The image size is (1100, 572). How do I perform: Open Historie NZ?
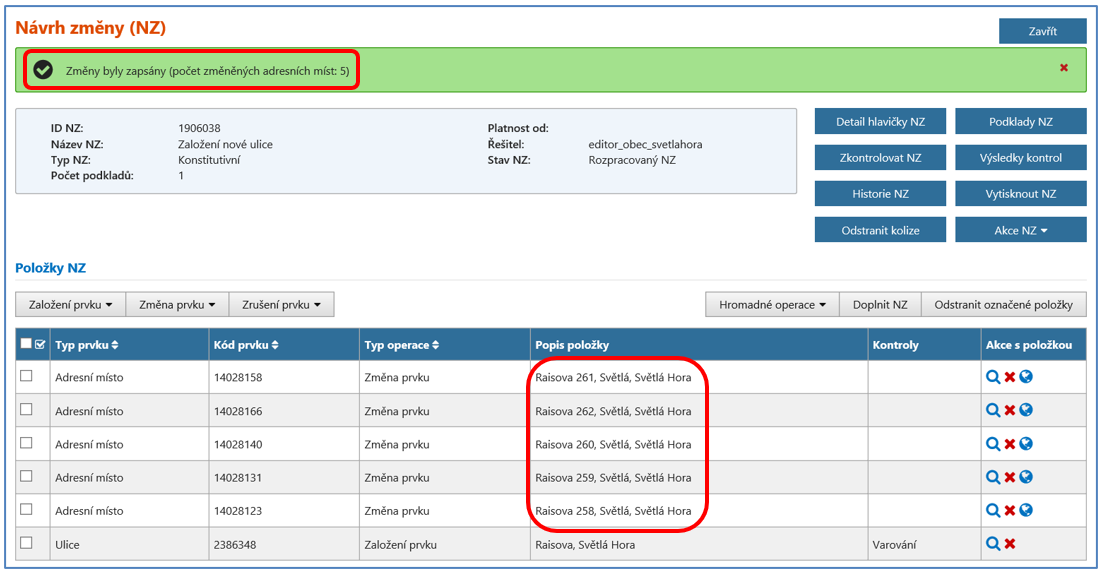pyautogui.click(x=880, y=194)
